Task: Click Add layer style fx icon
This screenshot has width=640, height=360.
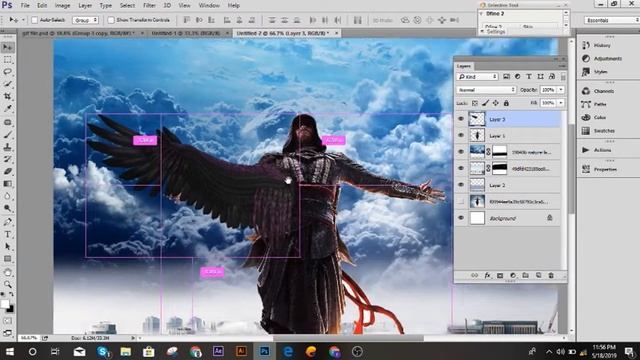Action: (487, 276)
